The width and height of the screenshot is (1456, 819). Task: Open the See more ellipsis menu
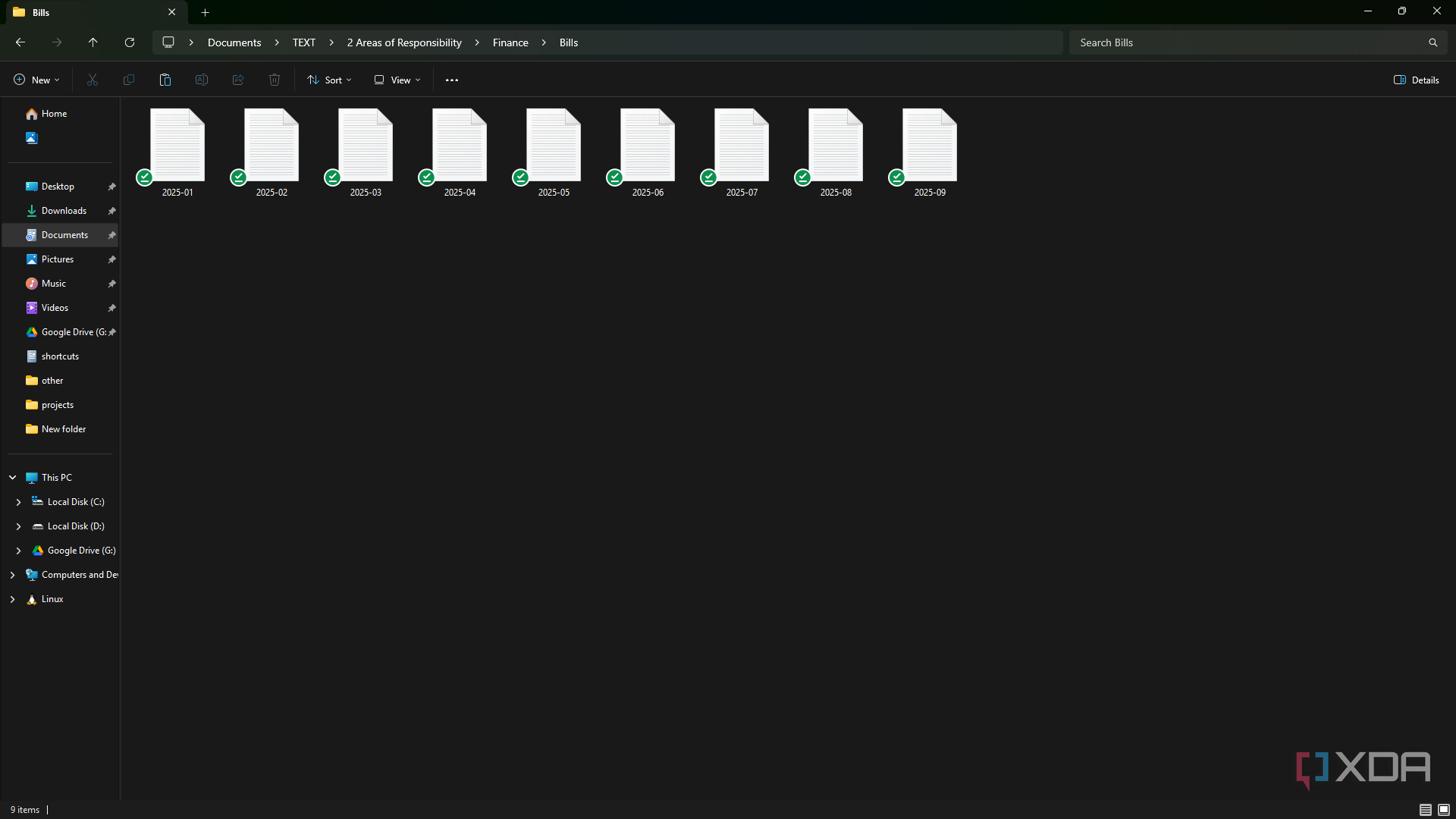click(452, 80)
